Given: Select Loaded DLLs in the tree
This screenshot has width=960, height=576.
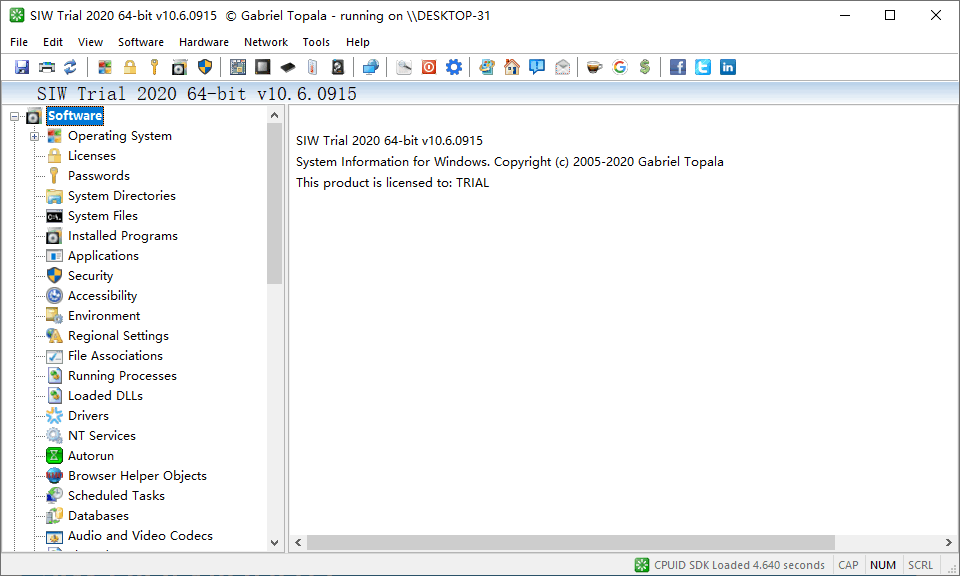Looking at the screenshot, I should coord(105,396).
